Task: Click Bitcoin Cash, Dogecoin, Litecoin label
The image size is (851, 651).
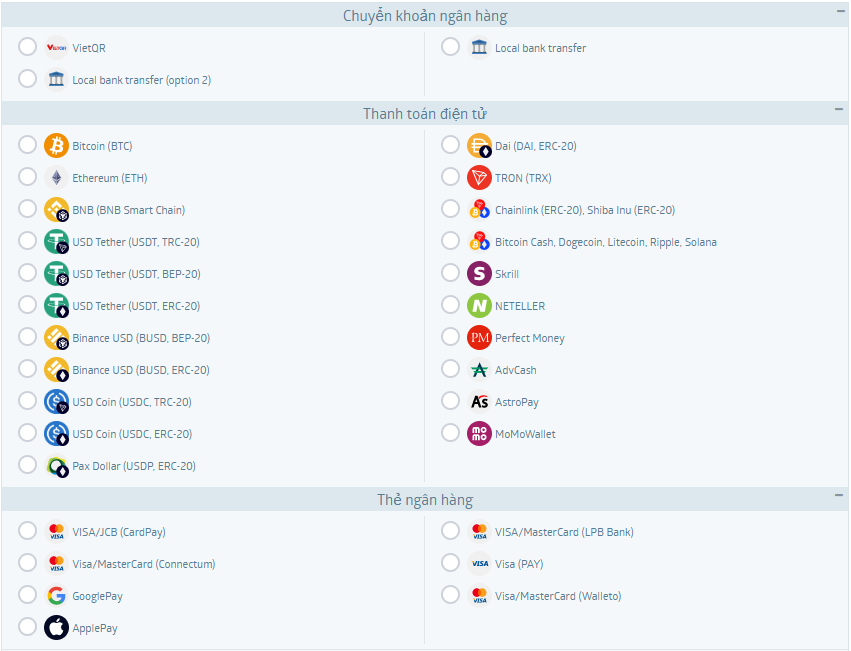Action: [606, 242]
